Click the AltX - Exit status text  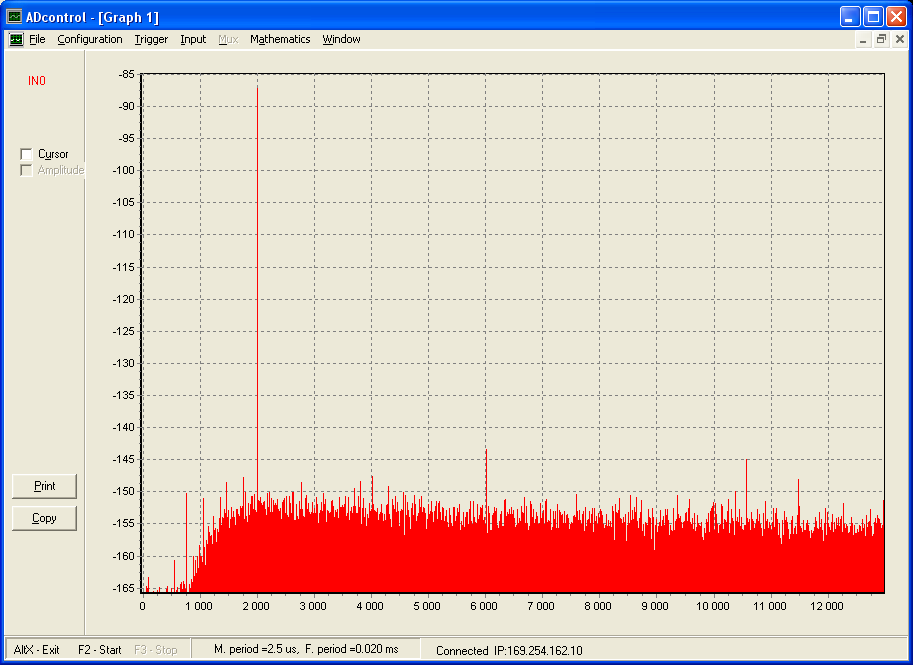[x=36, y=650]
